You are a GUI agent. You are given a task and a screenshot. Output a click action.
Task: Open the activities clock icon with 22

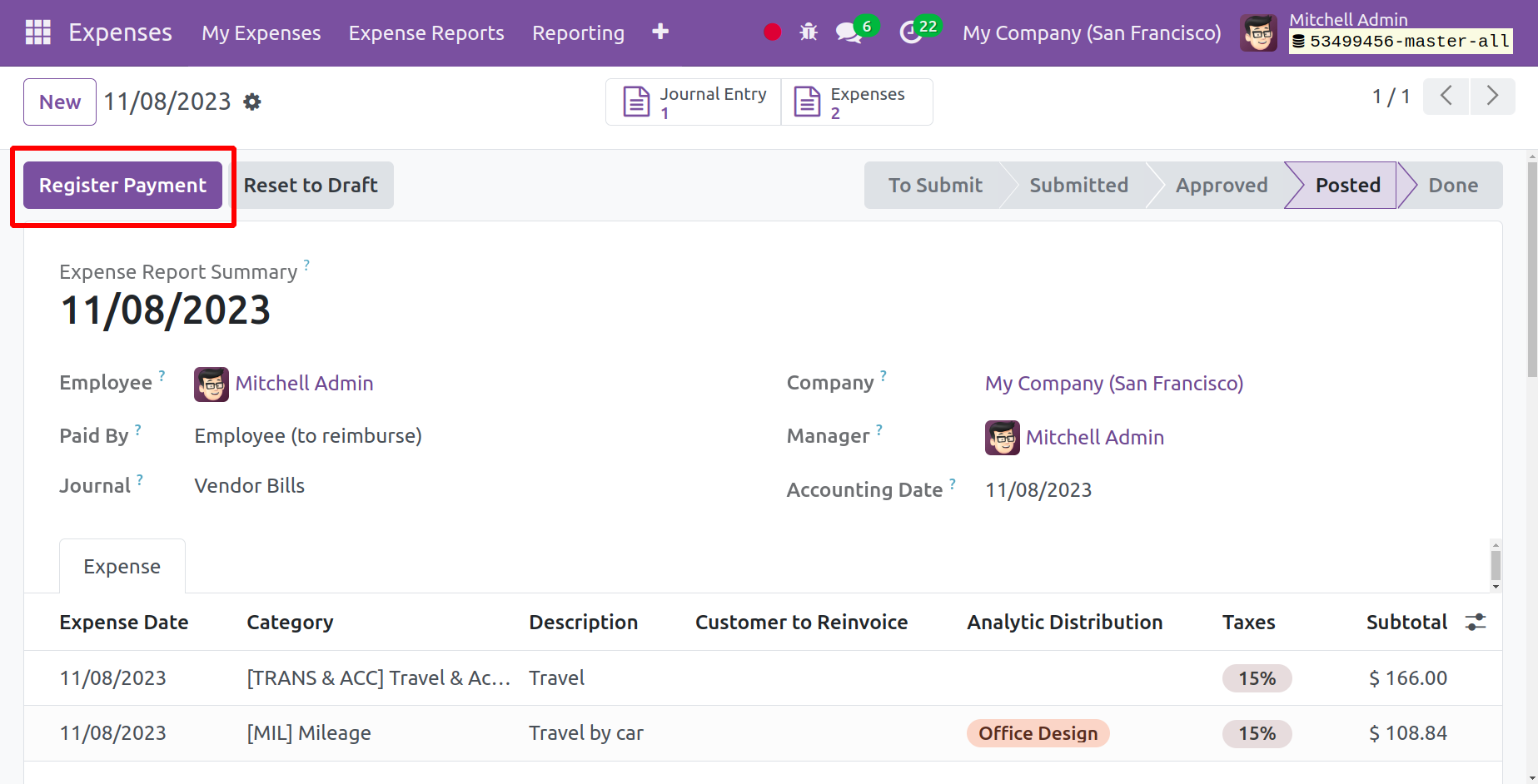[x=911, y=32]
